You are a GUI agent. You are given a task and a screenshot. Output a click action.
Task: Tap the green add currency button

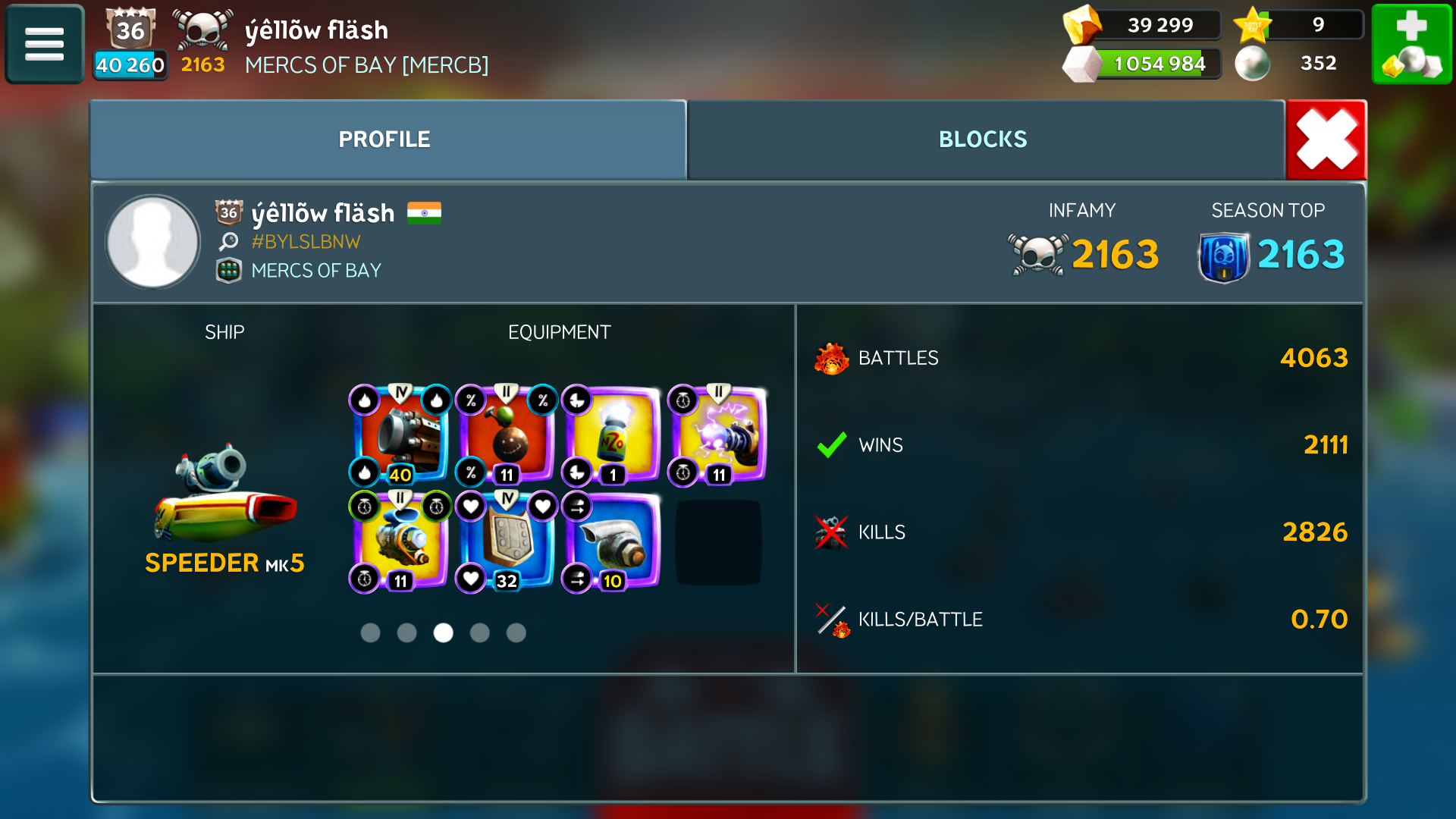point(1411,43)
